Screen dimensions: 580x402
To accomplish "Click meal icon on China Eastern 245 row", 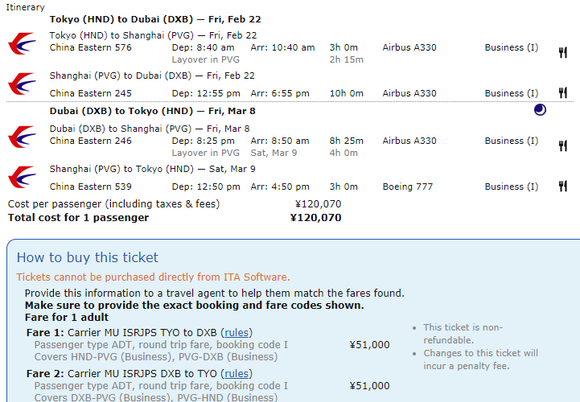I will tap(563, 92).
